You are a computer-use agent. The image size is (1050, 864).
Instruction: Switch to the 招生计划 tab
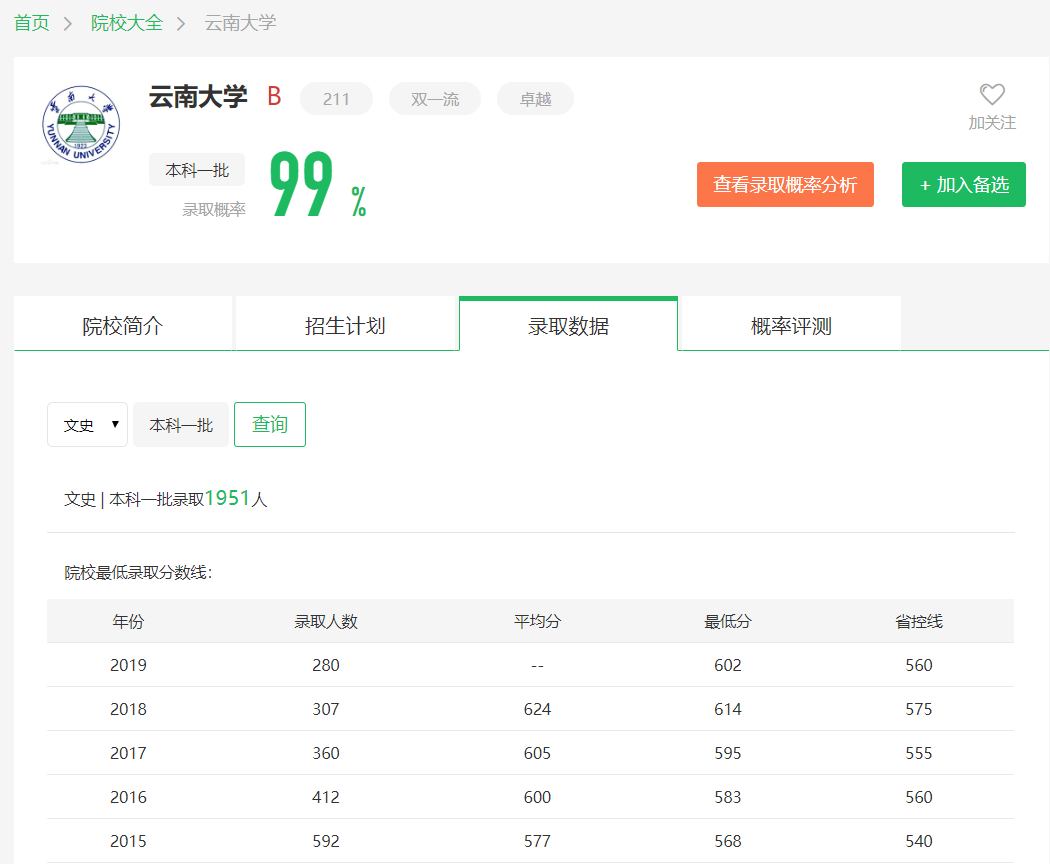pos(345,326)
